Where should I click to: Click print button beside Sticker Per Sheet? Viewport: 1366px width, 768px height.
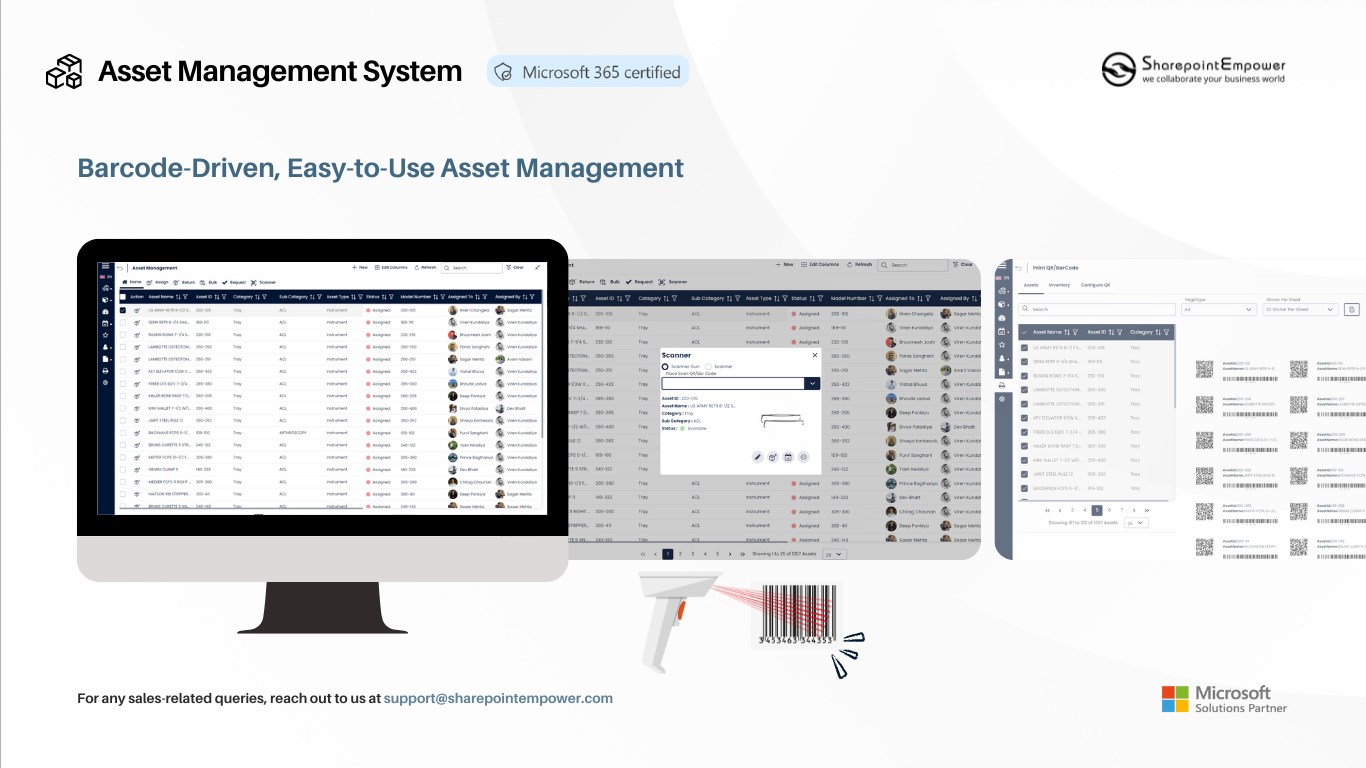click(1352, 309)
